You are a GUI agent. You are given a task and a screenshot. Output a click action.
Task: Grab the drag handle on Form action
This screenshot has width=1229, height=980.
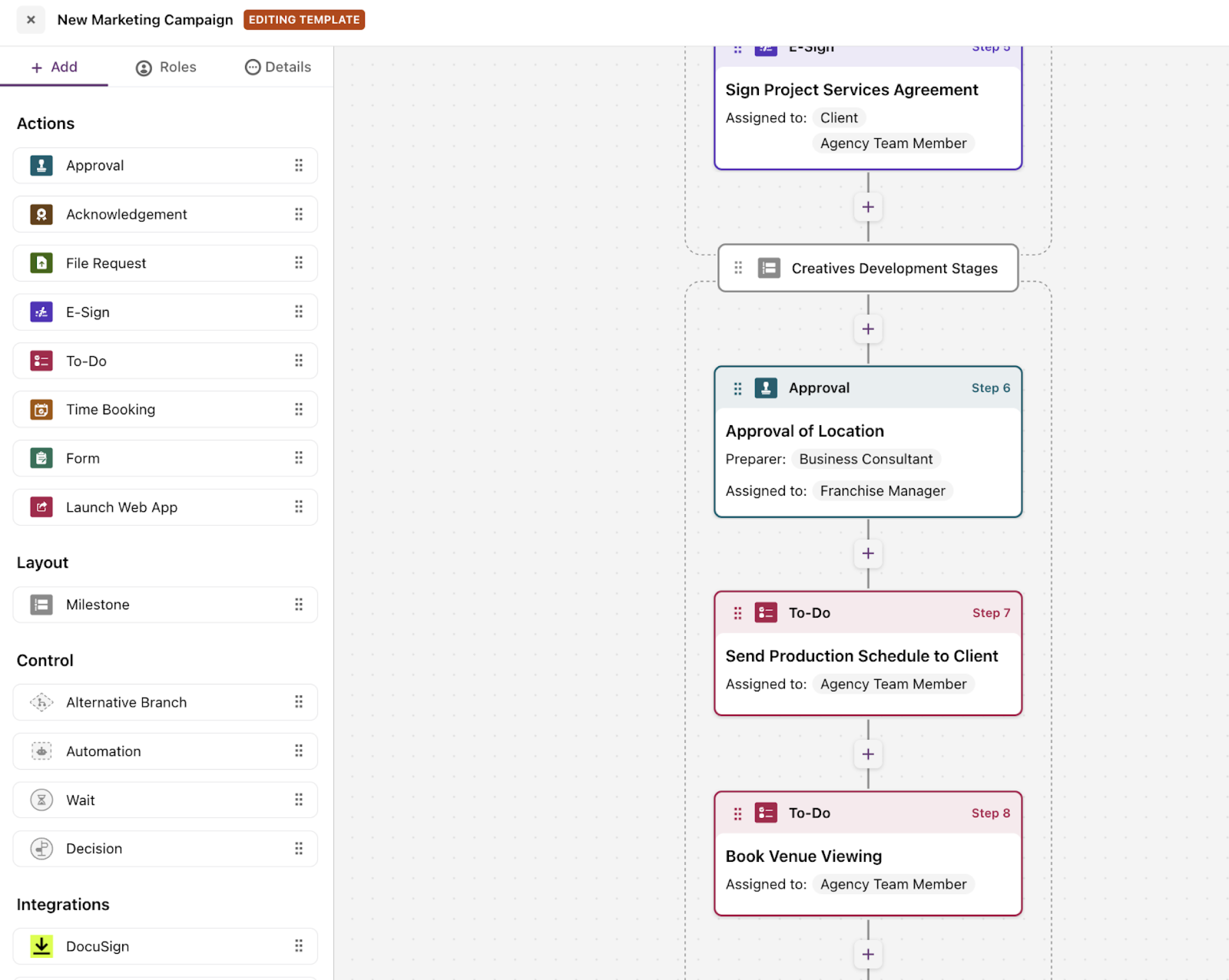coord(298,458)
